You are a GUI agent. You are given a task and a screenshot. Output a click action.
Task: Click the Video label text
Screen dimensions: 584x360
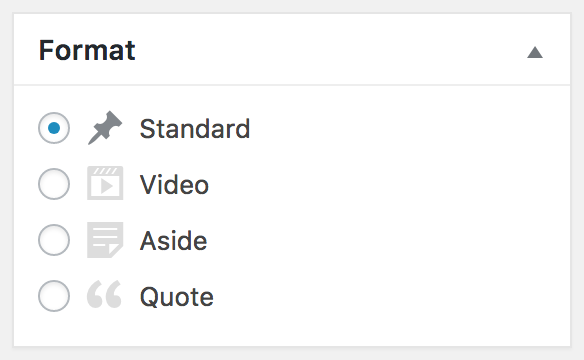[174, 185]
